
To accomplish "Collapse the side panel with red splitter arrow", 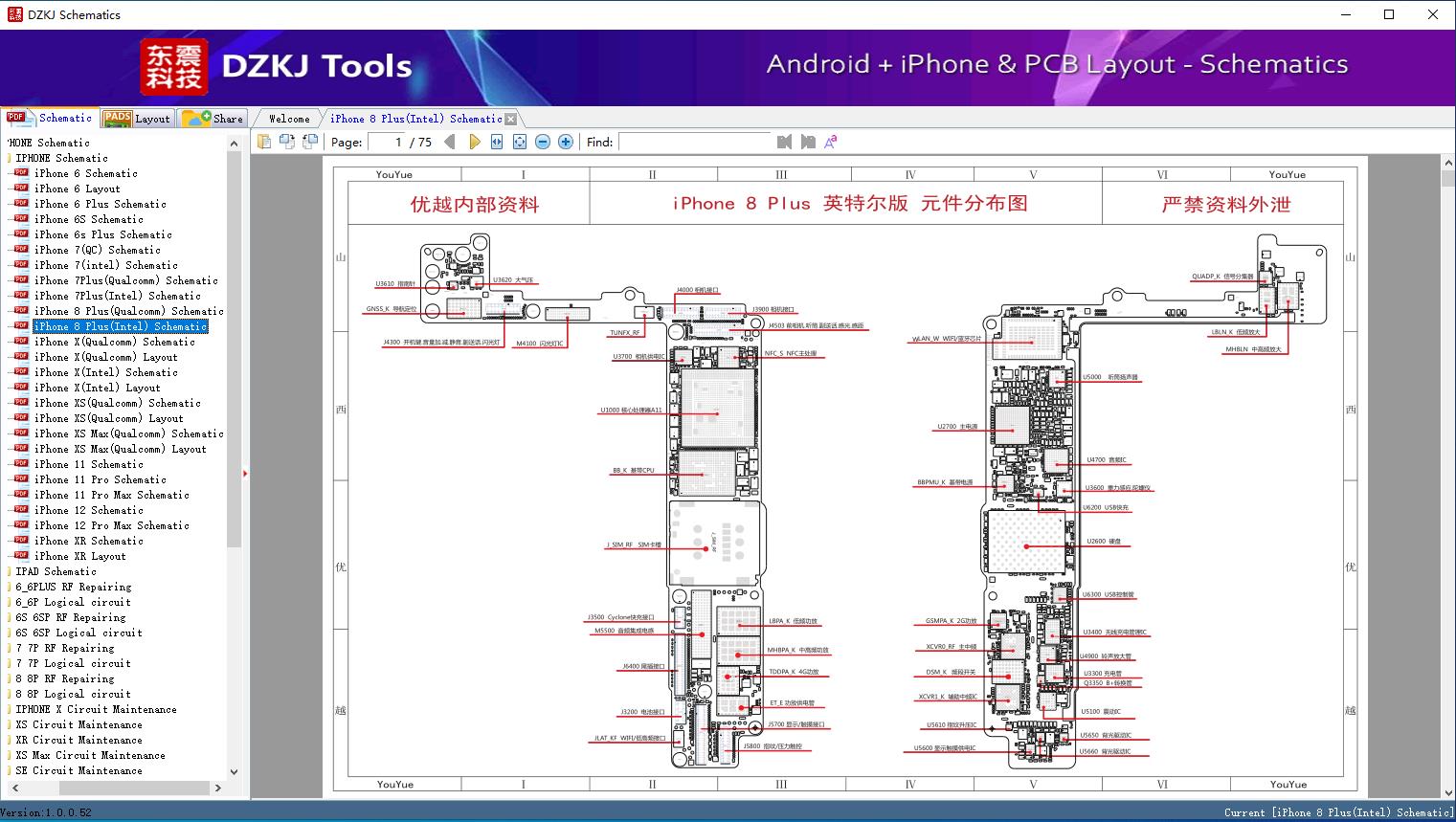I will coord(246,473).
